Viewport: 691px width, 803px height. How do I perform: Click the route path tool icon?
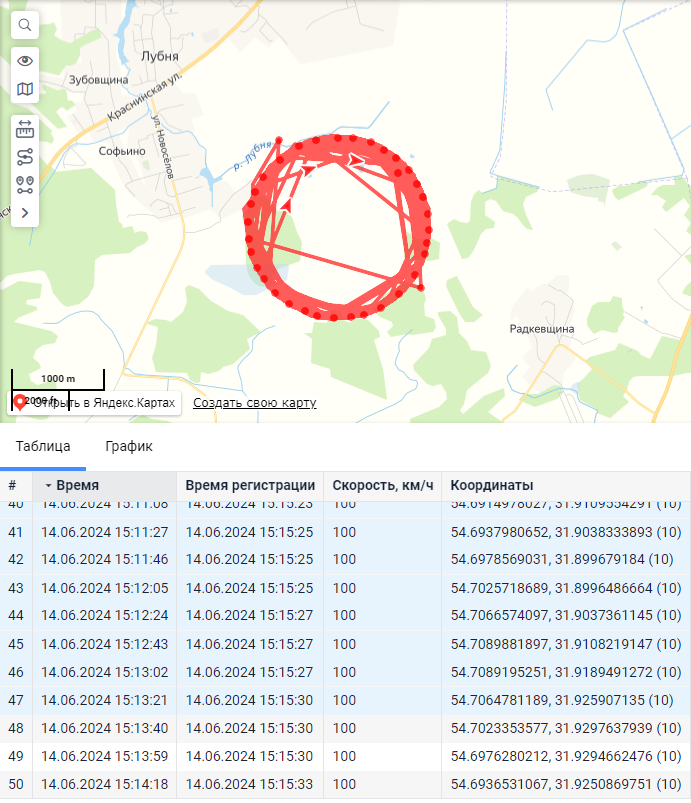tap(25, 157)
